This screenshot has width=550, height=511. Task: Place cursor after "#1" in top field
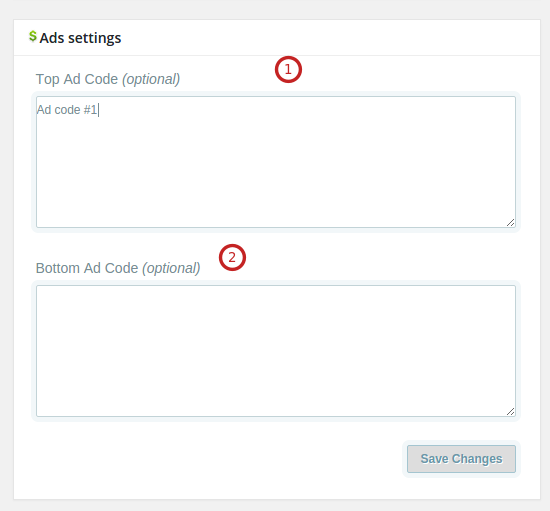[98, 110]
